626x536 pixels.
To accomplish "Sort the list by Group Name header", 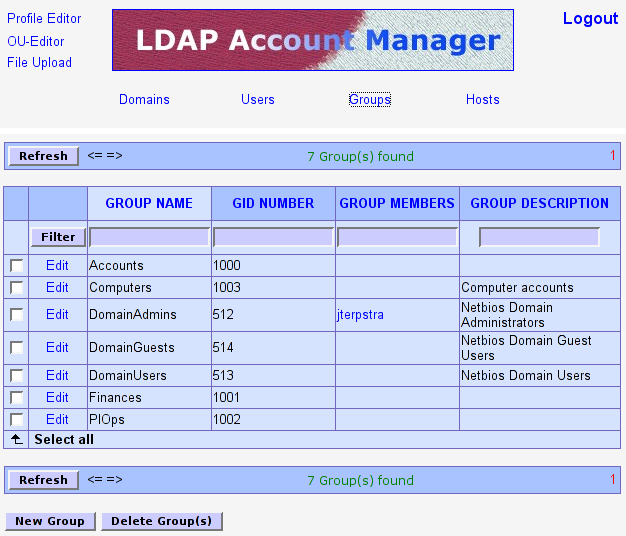I will (149, 203).
